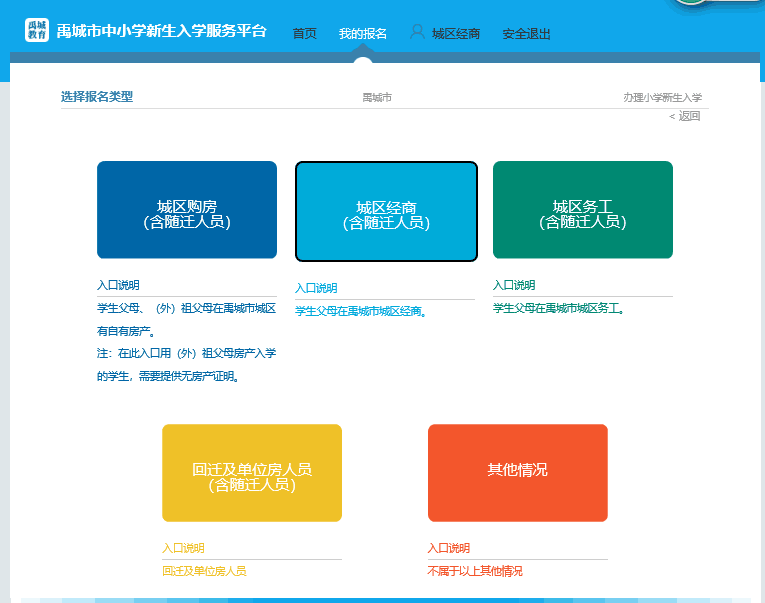Click the 办理小学新生入学 header text
The image size is (765, 603).
click(x=662, y=97)
